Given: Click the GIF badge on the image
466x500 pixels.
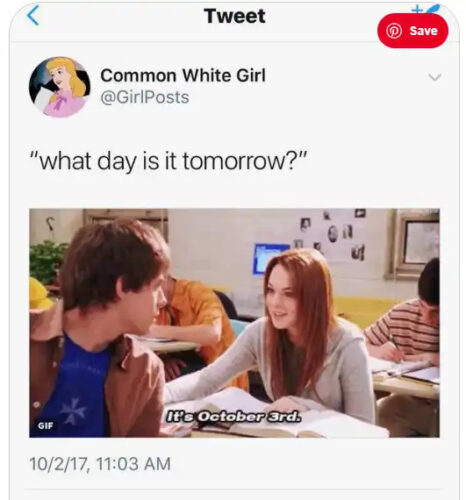Looking at the screenshot, I should [x=45, y=426].
